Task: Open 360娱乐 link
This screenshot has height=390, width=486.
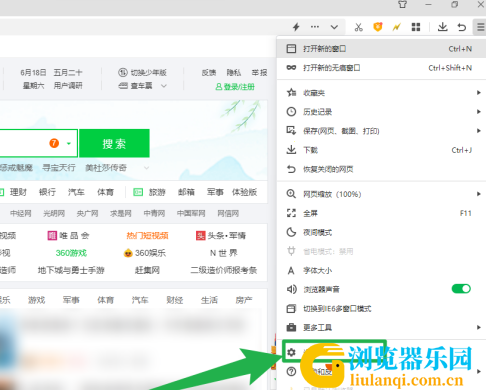Action: tap(145, 253)
